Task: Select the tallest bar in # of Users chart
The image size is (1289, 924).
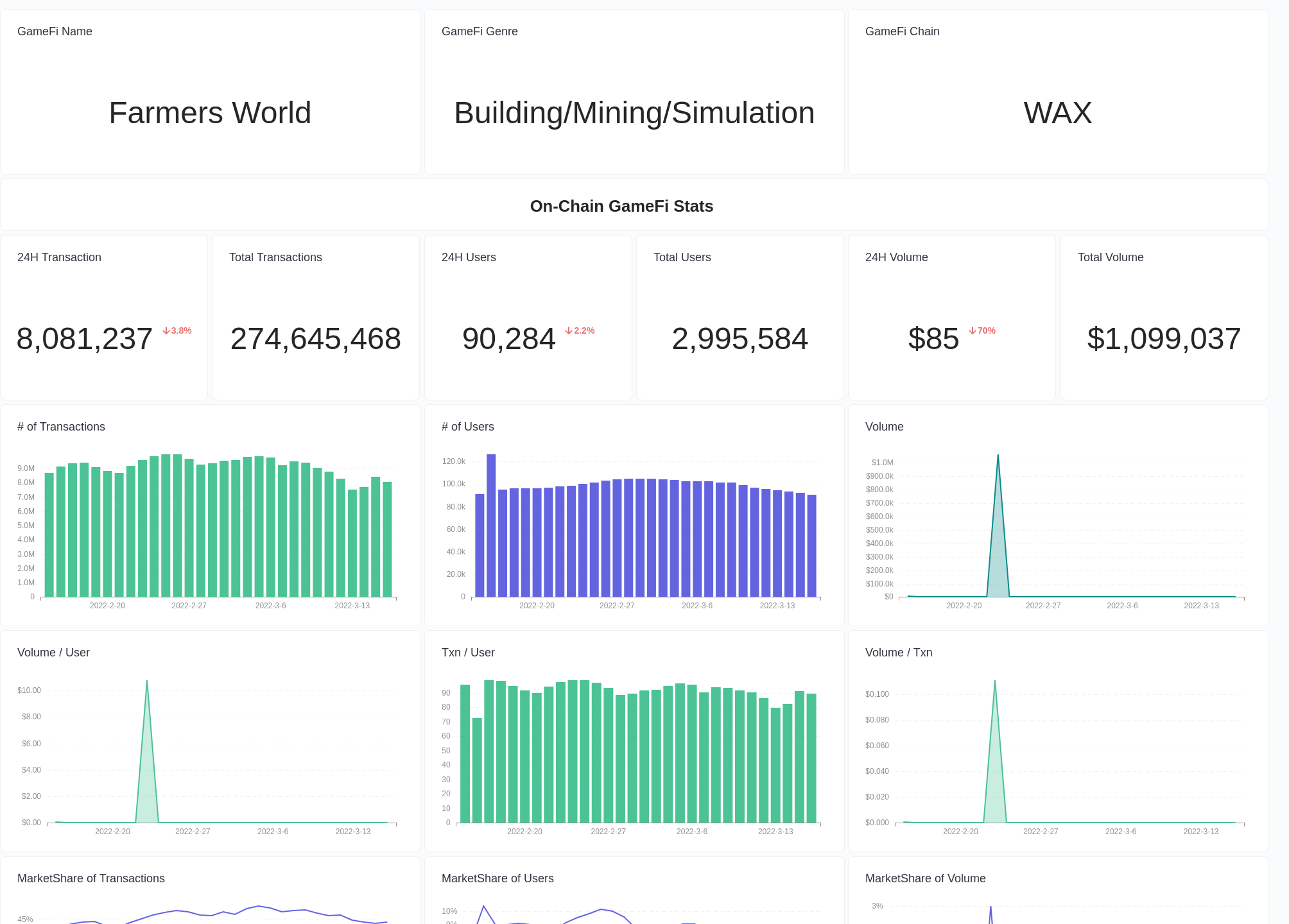Action: pyautogui.click(x=492, y=526)
